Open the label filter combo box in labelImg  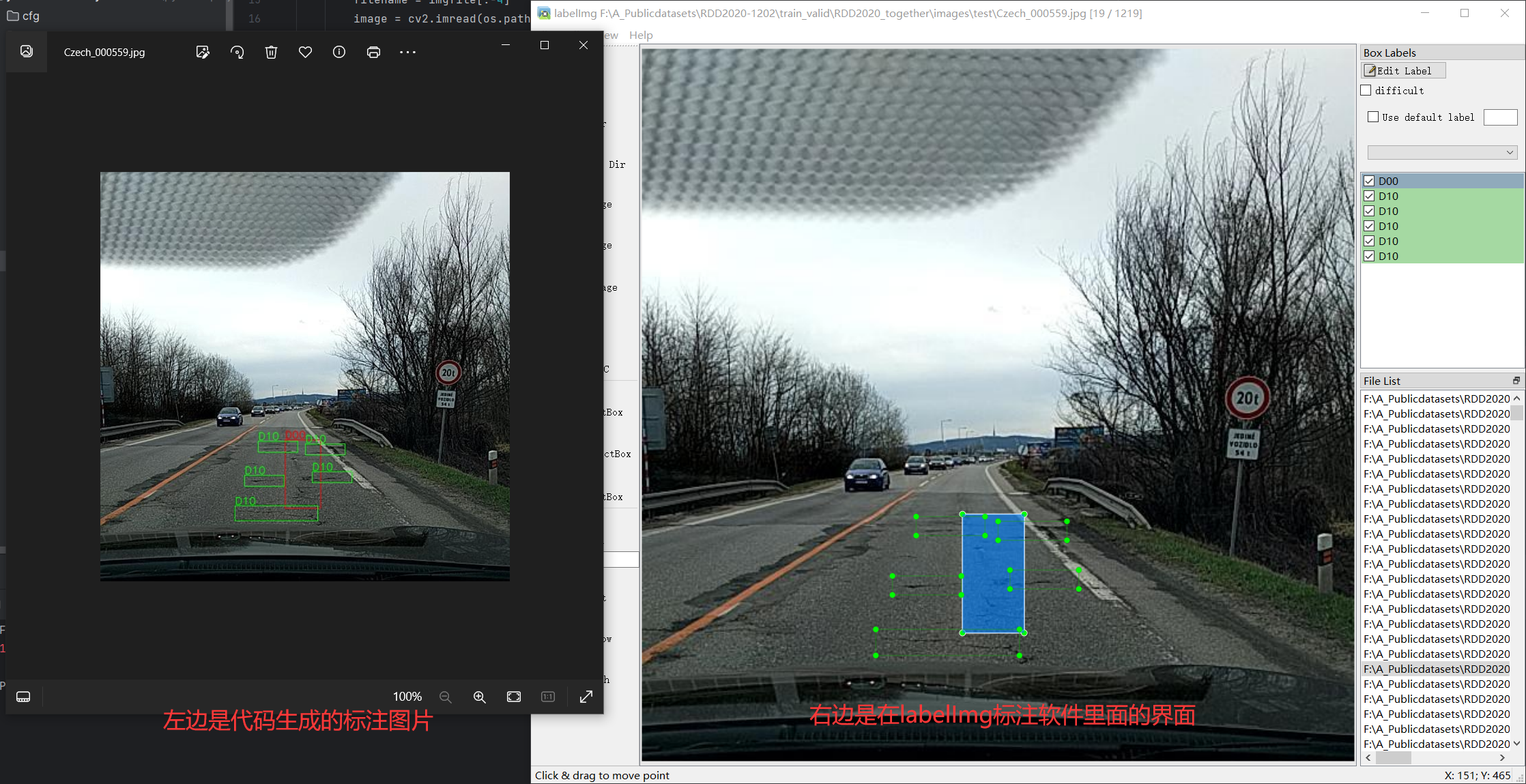pyautogui.click(x=1442, y=152)
